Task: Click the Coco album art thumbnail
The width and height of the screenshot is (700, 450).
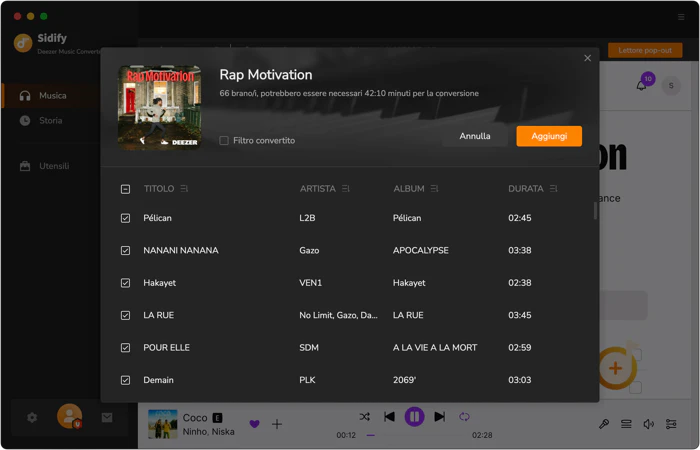Action: click(x=162, y=424)
